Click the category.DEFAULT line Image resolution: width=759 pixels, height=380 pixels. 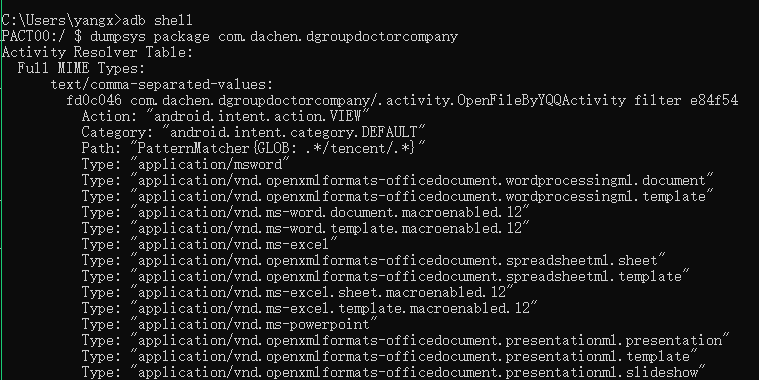(253, 132)
